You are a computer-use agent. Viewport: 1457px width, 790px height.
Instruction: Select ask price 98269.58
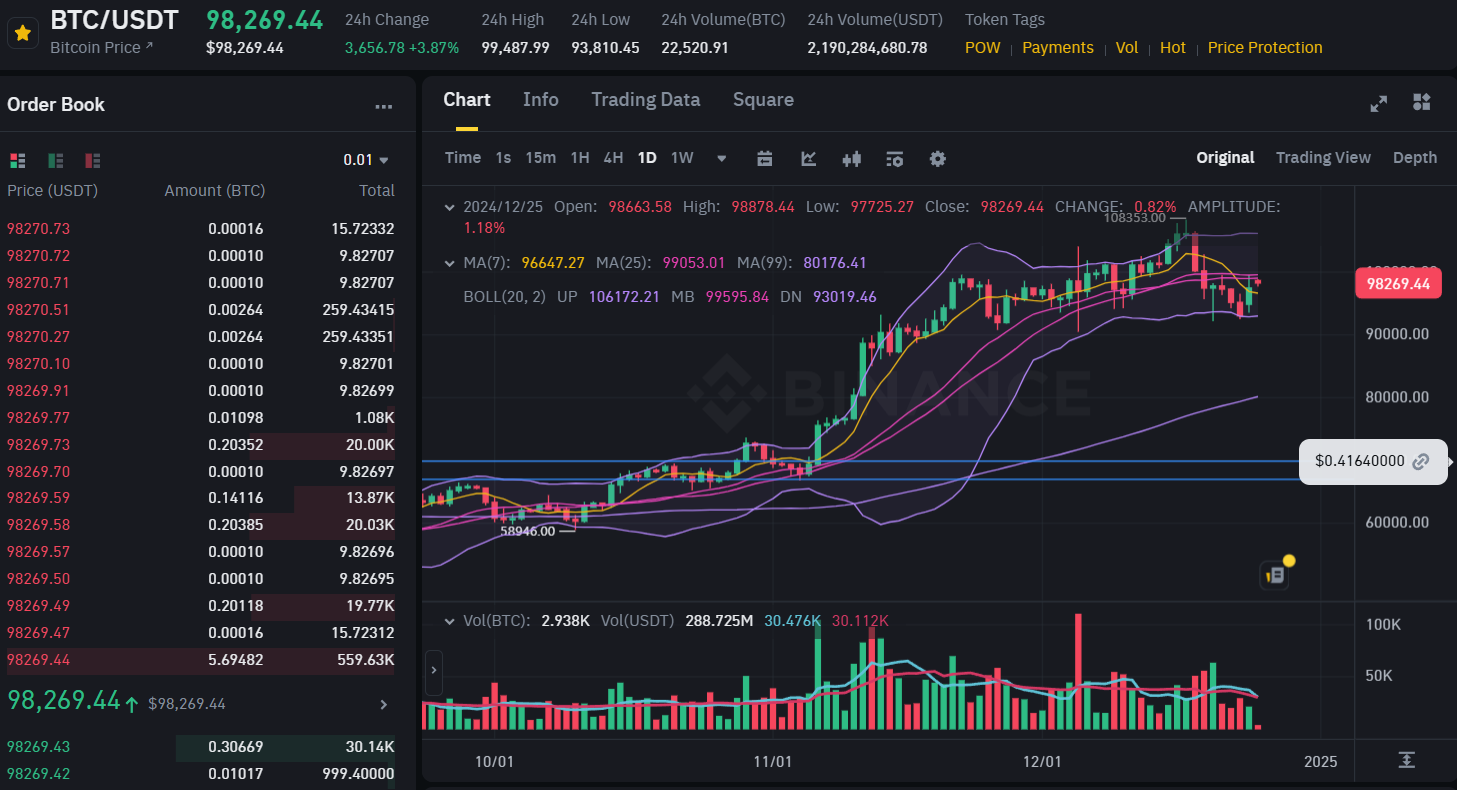click(x=39, y=526)
